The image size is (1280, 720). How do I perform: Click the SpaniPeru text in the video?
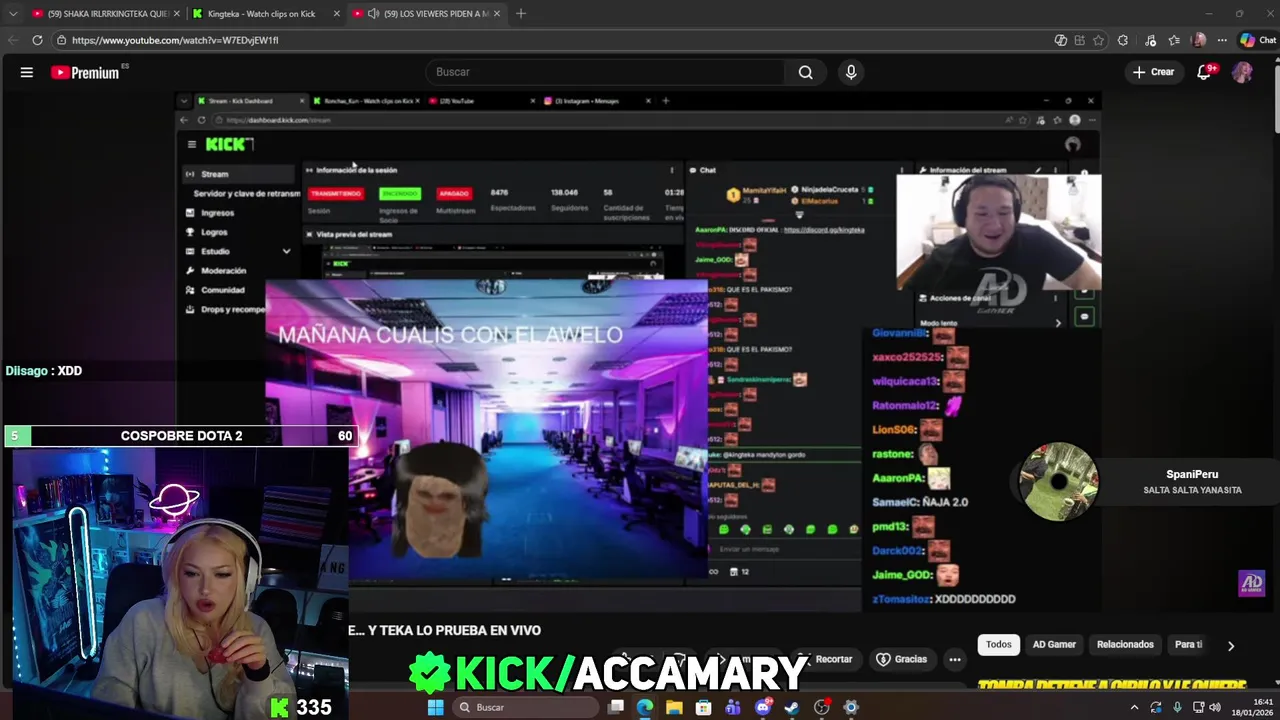click(x=1192, y=475)
